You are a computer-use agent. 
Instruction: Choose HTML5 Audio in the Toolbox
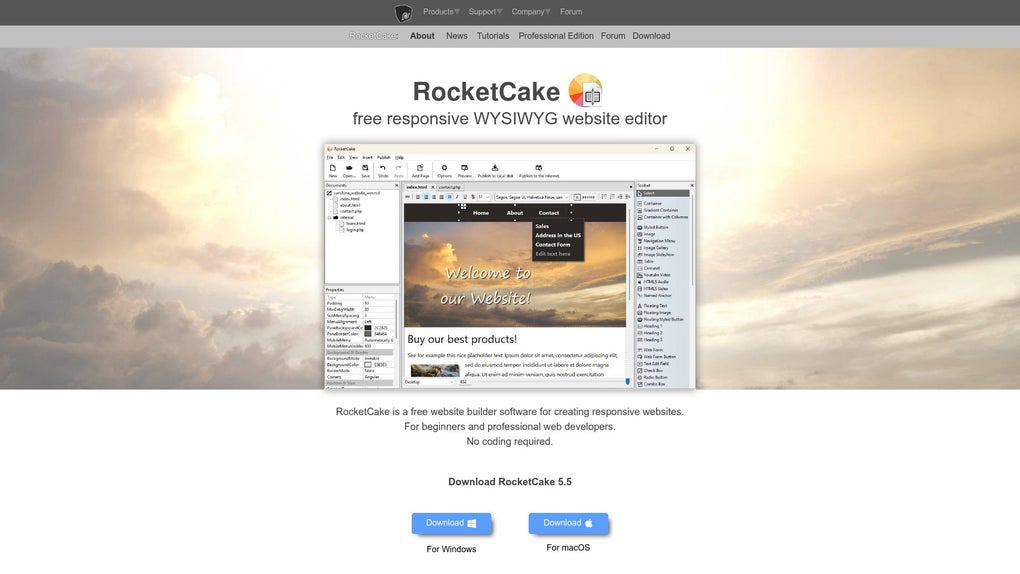click(x=654, y=282)
